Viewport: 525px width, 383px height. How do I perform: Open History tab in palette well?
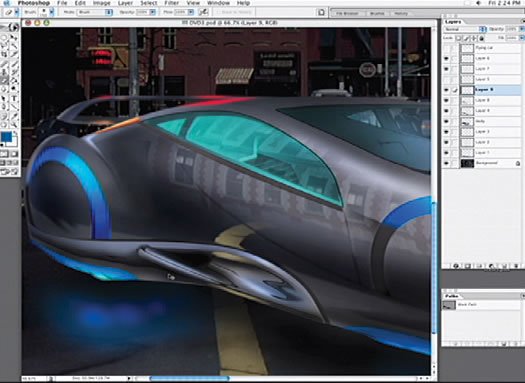pos(401,13)
